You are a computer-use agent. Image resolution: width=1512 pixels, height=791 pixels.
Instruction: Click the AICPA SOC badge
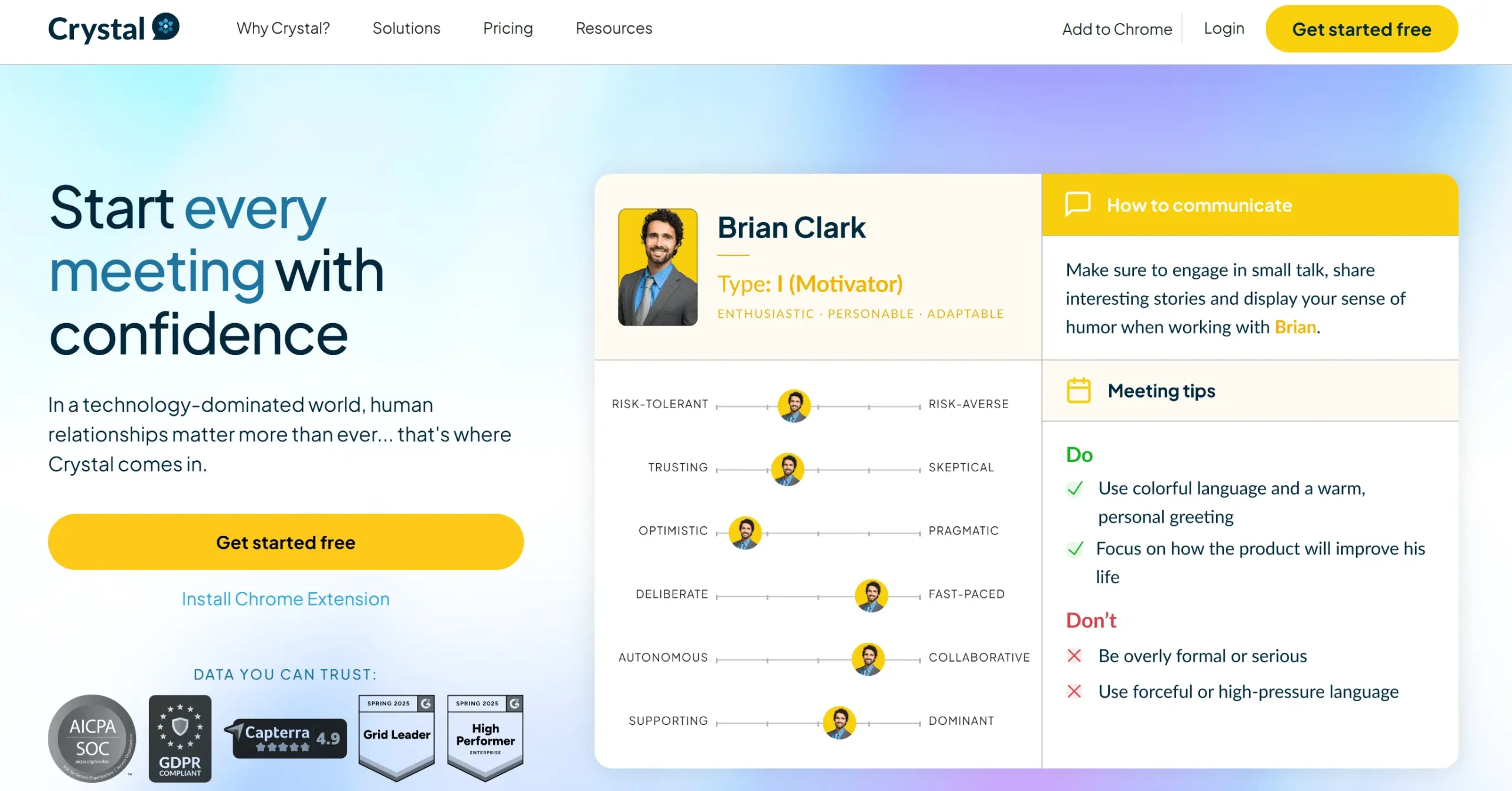tap(92, 738)
